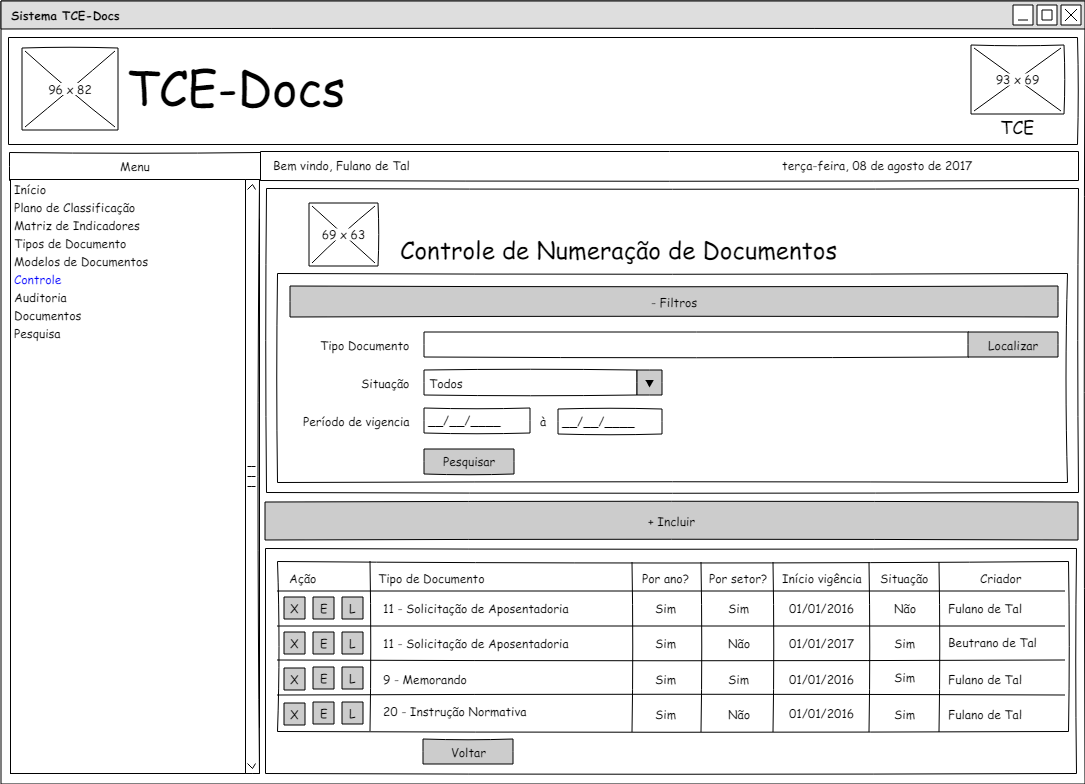Click the menu scrollbar down arrow
The image size is (1085, 784).
click(251, 766)
